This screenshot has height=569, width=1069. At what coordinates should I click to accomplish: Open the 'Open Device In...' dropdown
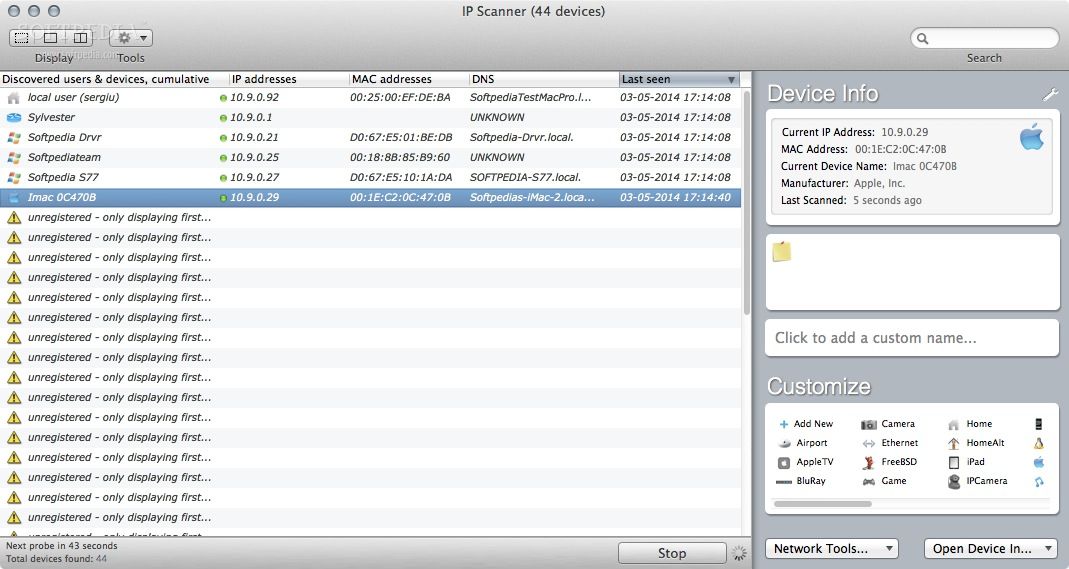coord(991,549)
